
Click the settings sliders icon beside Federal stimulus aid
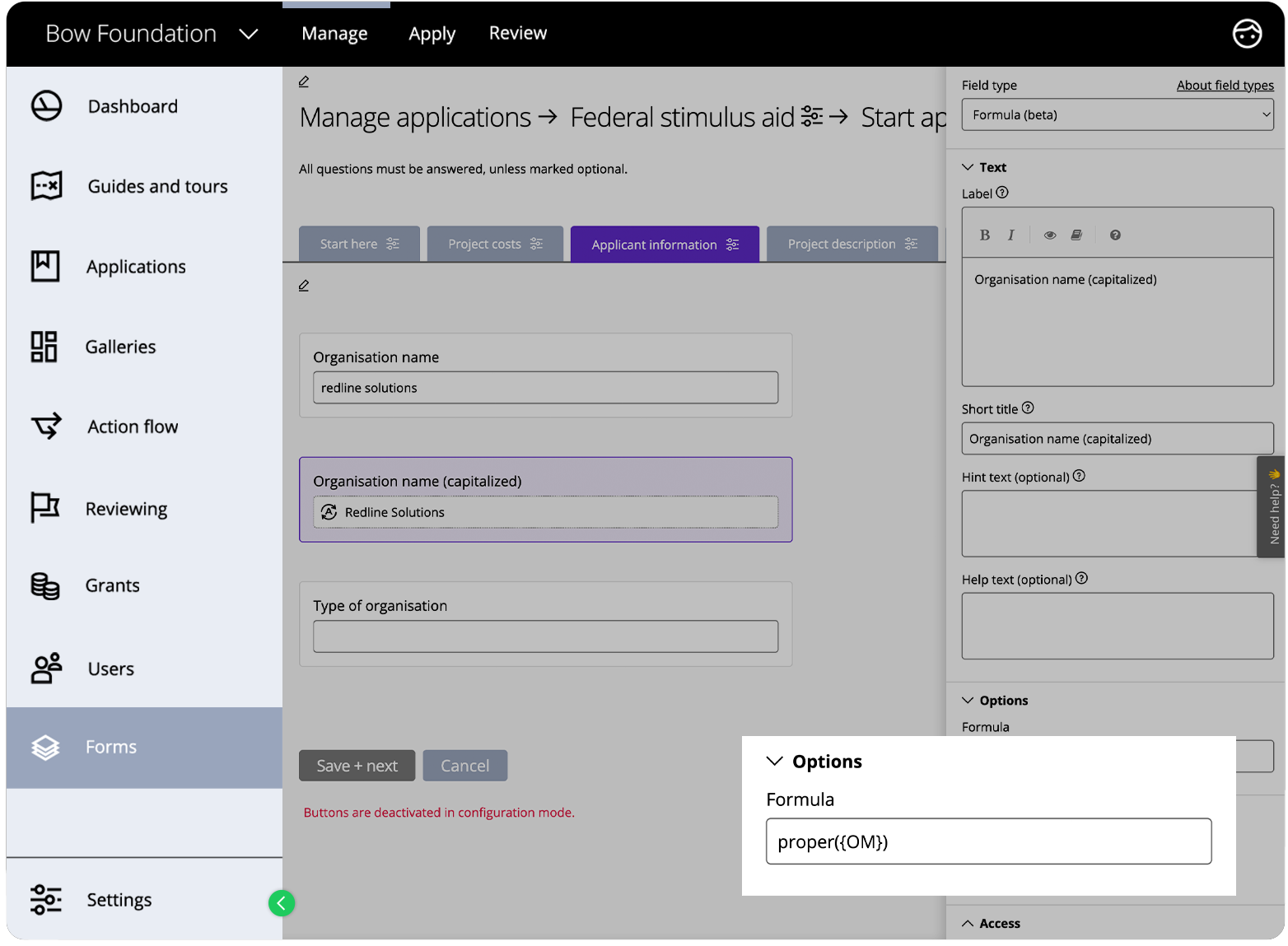coord(811,117)
